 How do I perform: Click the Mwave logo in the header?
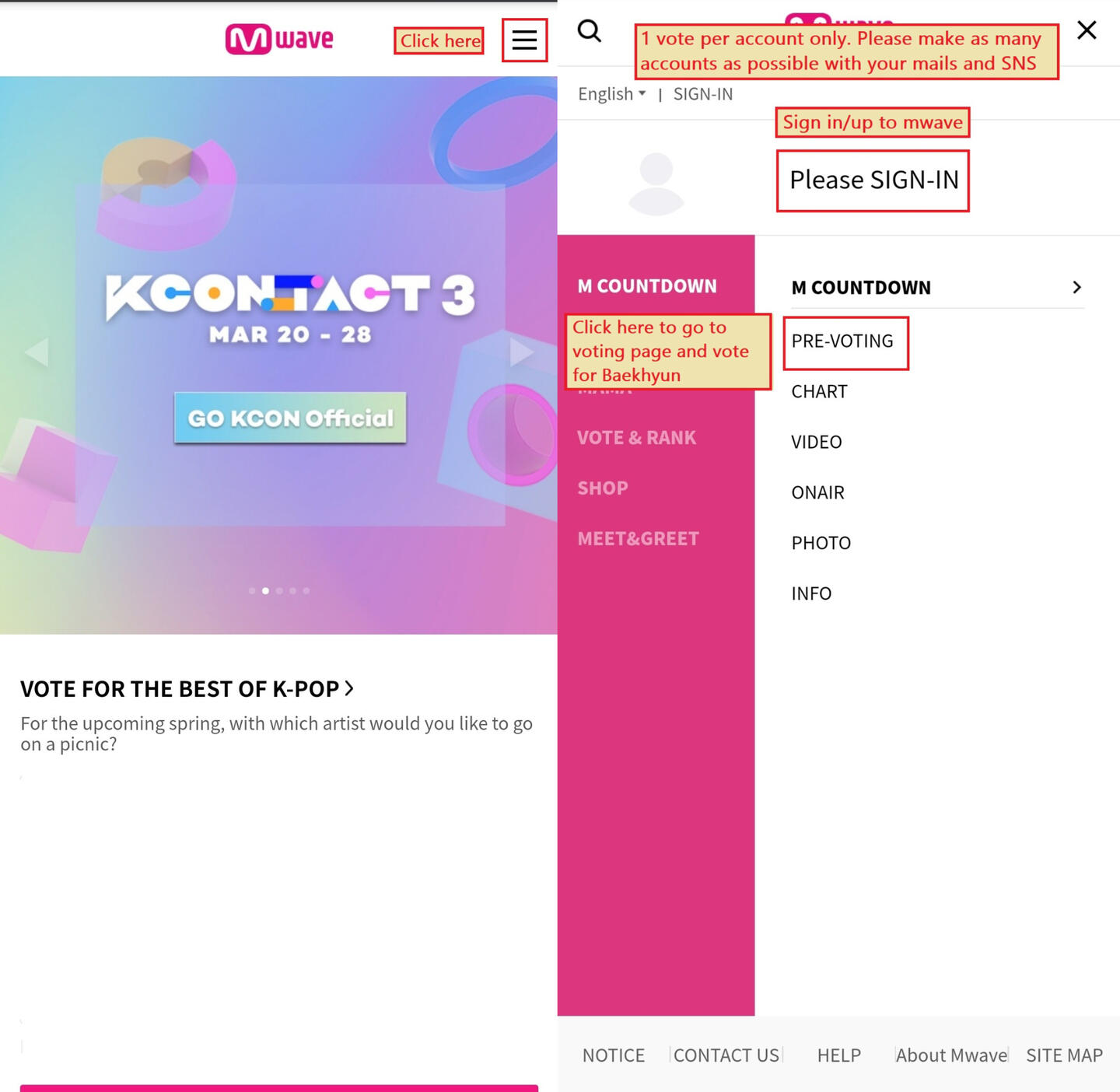[279, 39]
